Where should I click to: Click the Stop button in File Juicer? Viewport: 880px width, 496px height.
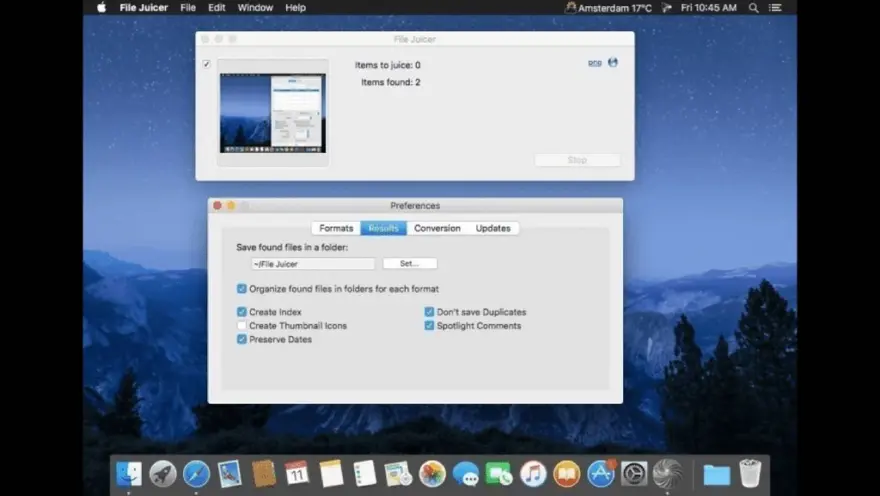[x=578, y=160]
